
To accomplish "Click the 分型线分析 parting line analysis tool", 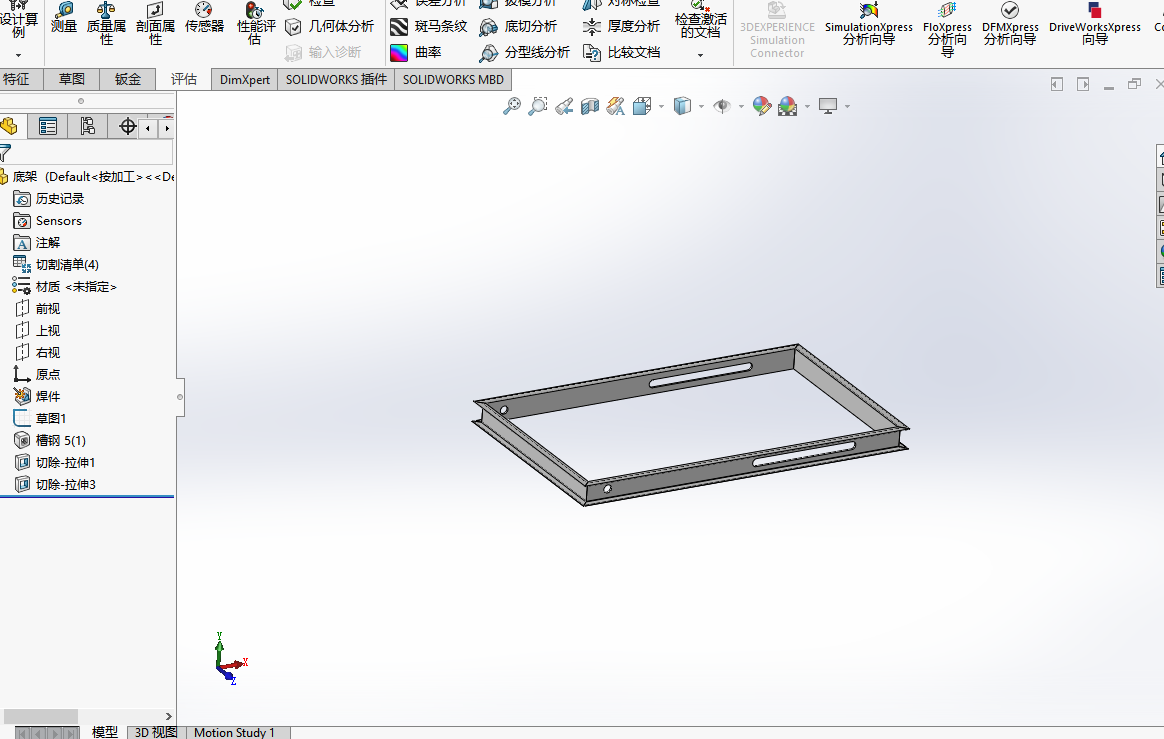I will coord(524,53).
